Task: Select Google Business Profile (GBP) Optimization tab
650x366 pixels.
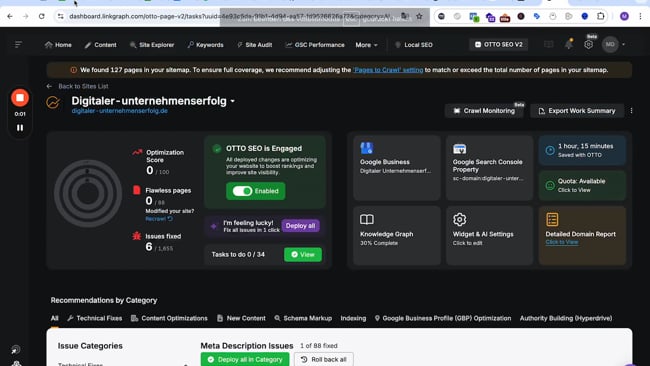Action: tap(442, 318)
